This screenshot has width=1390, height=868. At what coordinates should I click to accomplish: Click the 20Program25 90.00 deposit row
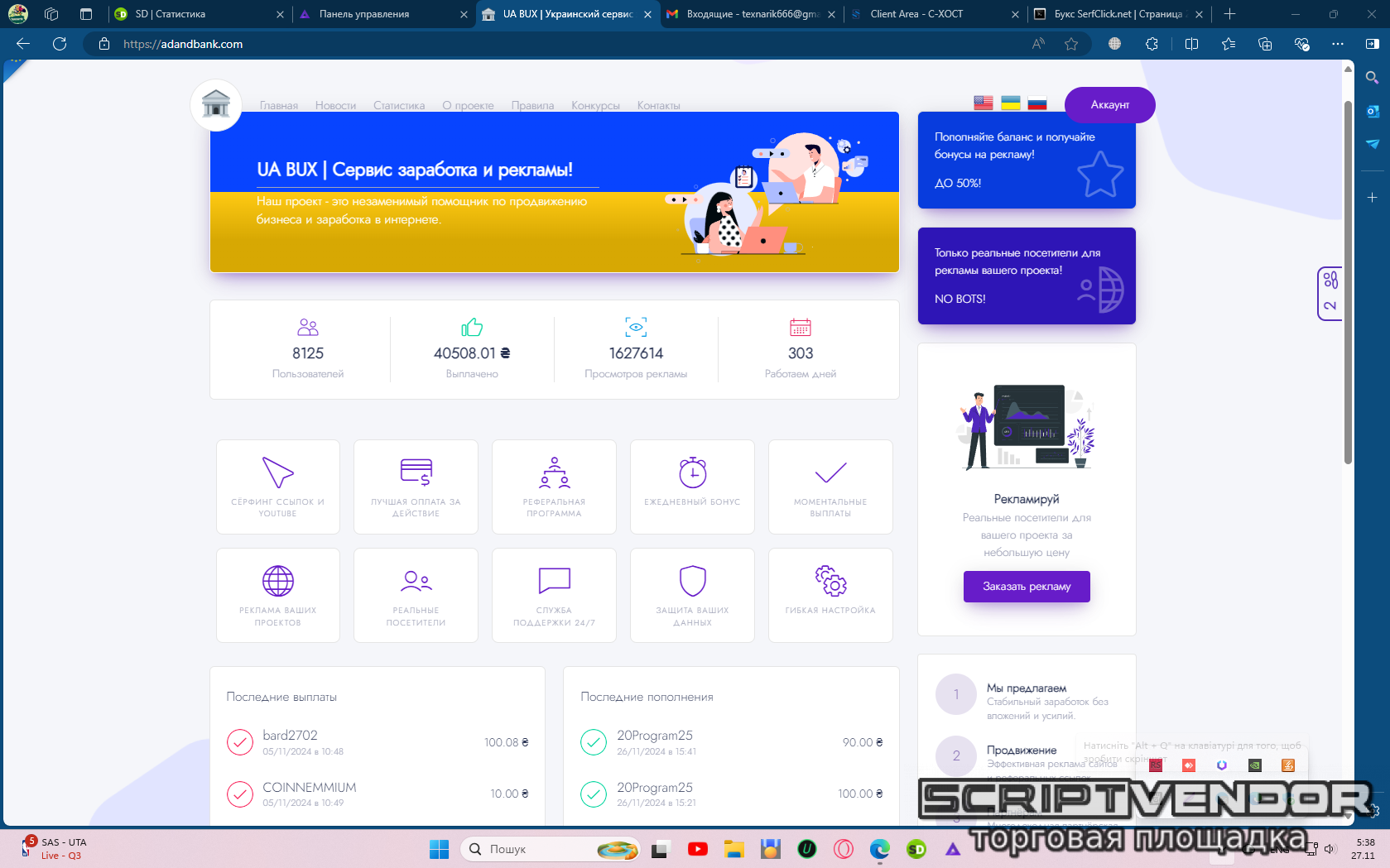[732, 742]
